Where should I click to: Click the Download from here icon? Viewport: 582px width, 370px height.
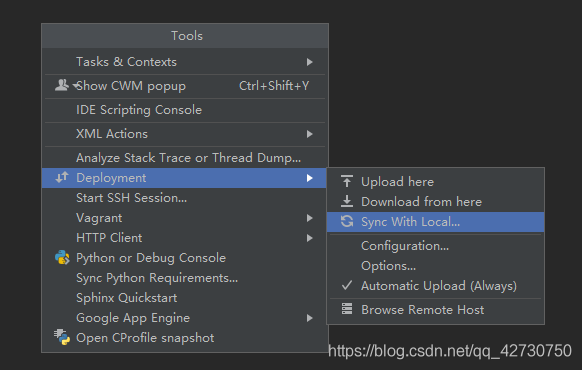coord(347,202)
